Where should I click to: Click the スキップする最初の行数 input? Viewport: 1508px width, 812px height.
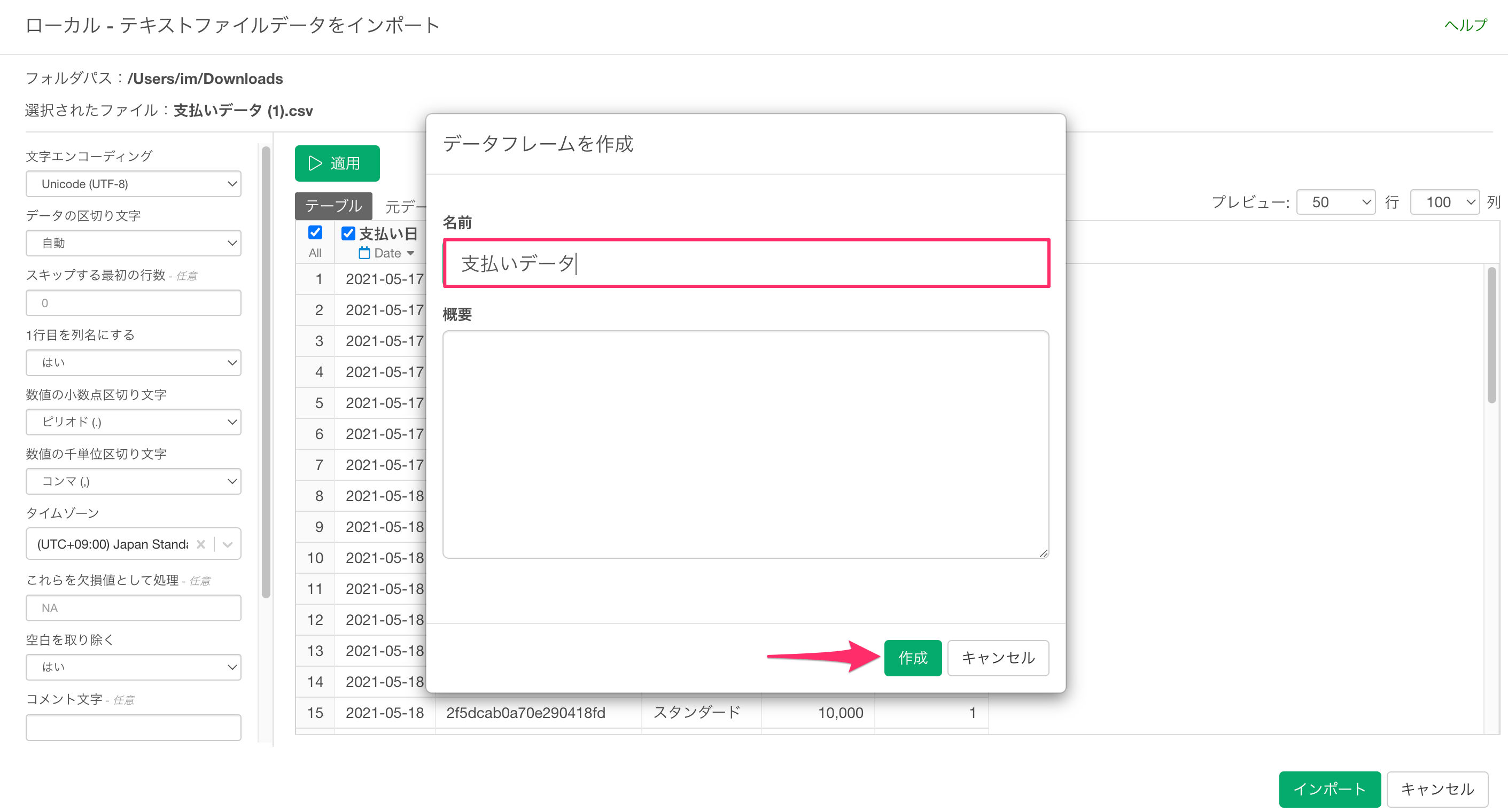(134, 303)
